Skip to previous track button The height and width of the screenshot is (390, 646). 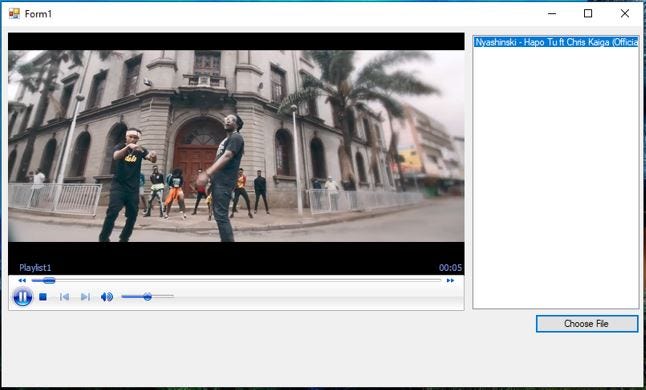[x=64, y=297]
